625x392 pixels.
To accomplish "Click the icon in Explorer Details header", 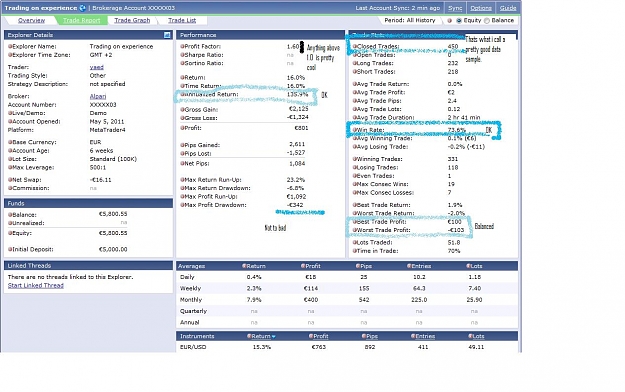I will (167, 35).
